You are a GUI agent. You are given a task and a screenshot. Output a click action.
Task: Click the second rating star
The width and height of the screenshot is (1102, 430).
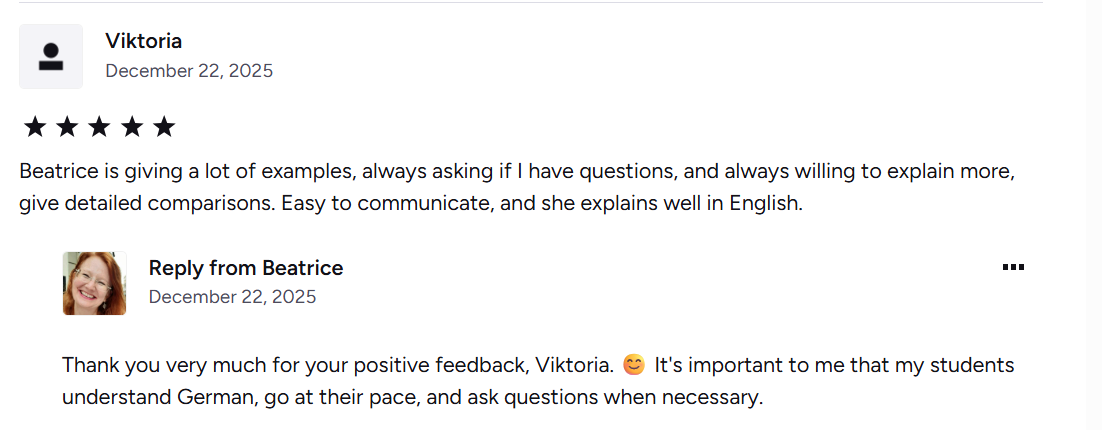(67, 127)
